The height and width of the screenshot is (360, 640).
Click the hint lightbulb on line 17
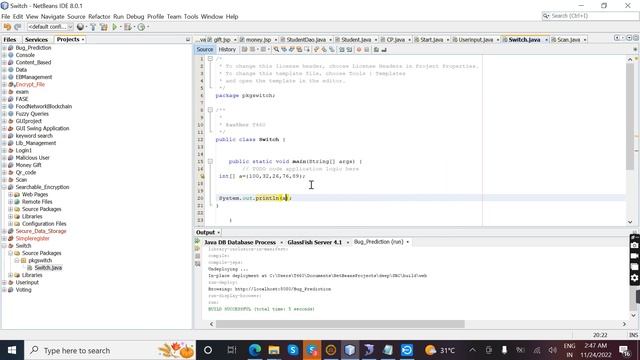tap(202, 176)
